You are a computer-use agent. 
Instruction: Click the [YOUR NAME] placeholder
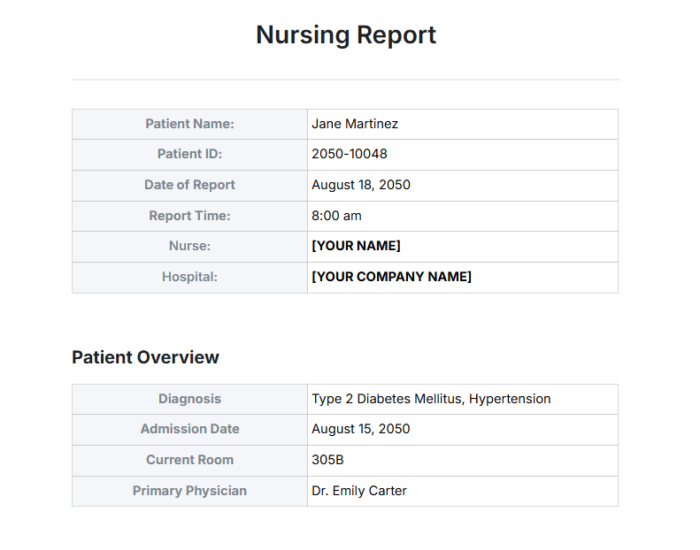pyautogui.click(x=356, y=246)
